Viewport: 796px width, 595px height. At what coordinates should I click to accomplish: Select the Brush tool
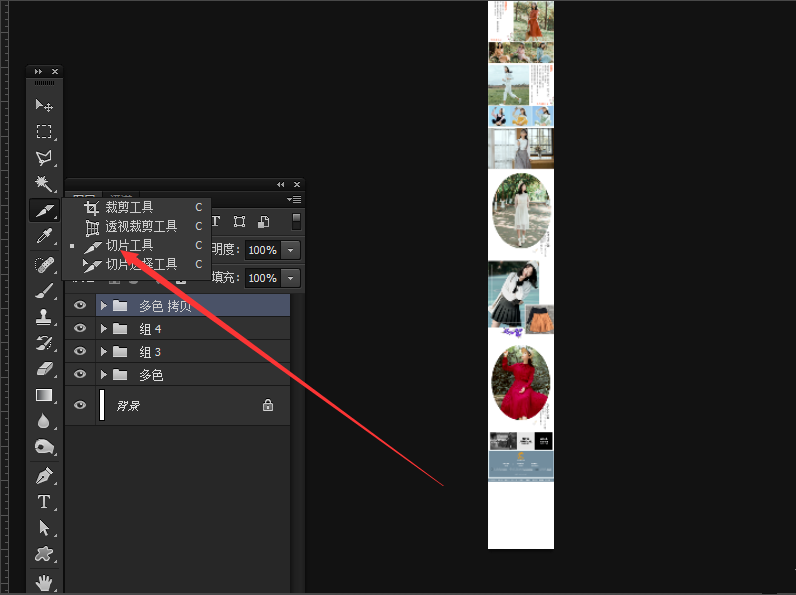tap(44, 291)
